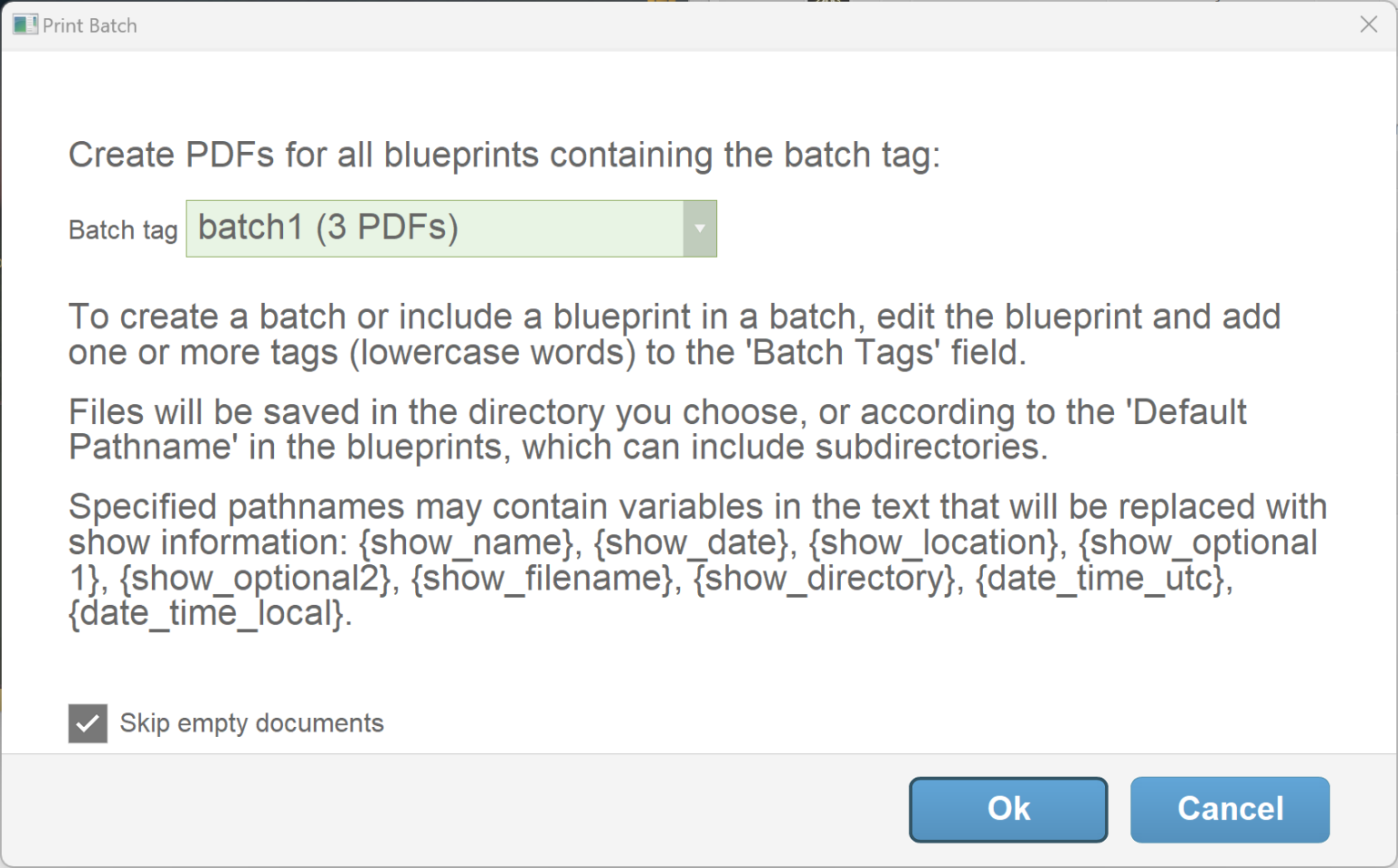
Task: Click the 'Files will be saved' paragraph
Action: tap(656, 429)
